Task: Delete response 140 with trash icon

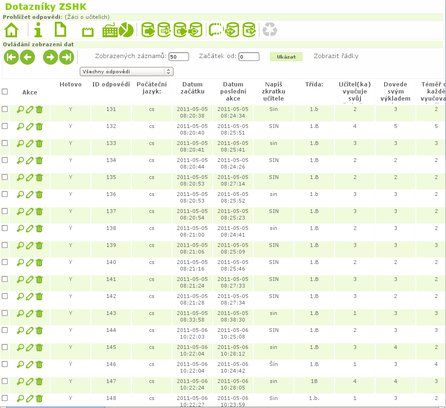Action: point(39,262)
